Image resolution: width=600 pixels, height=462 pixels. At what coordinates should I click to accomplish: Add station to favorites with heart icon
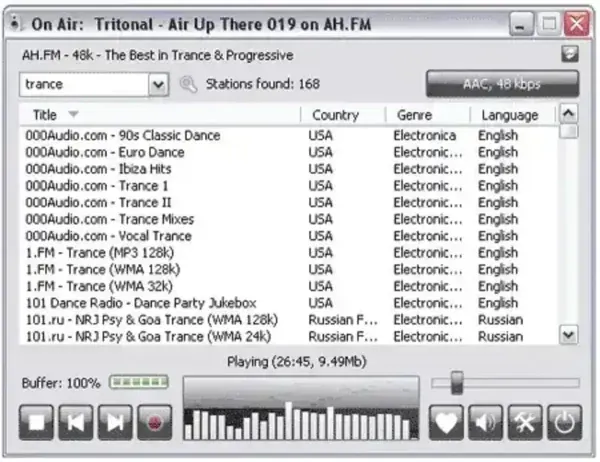point(446,423)
